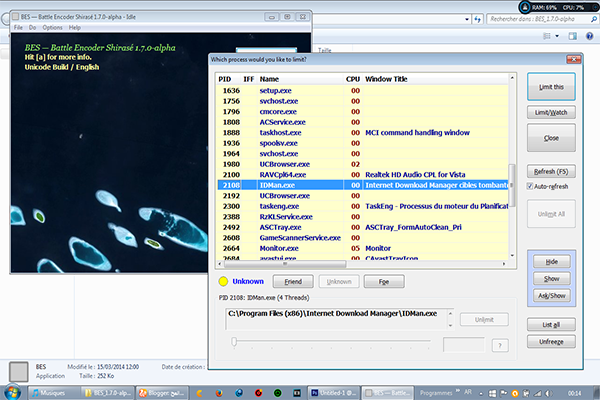Click the RAM booster rocket icon
This screenshot has height=400, width=600.
point(525,7)
